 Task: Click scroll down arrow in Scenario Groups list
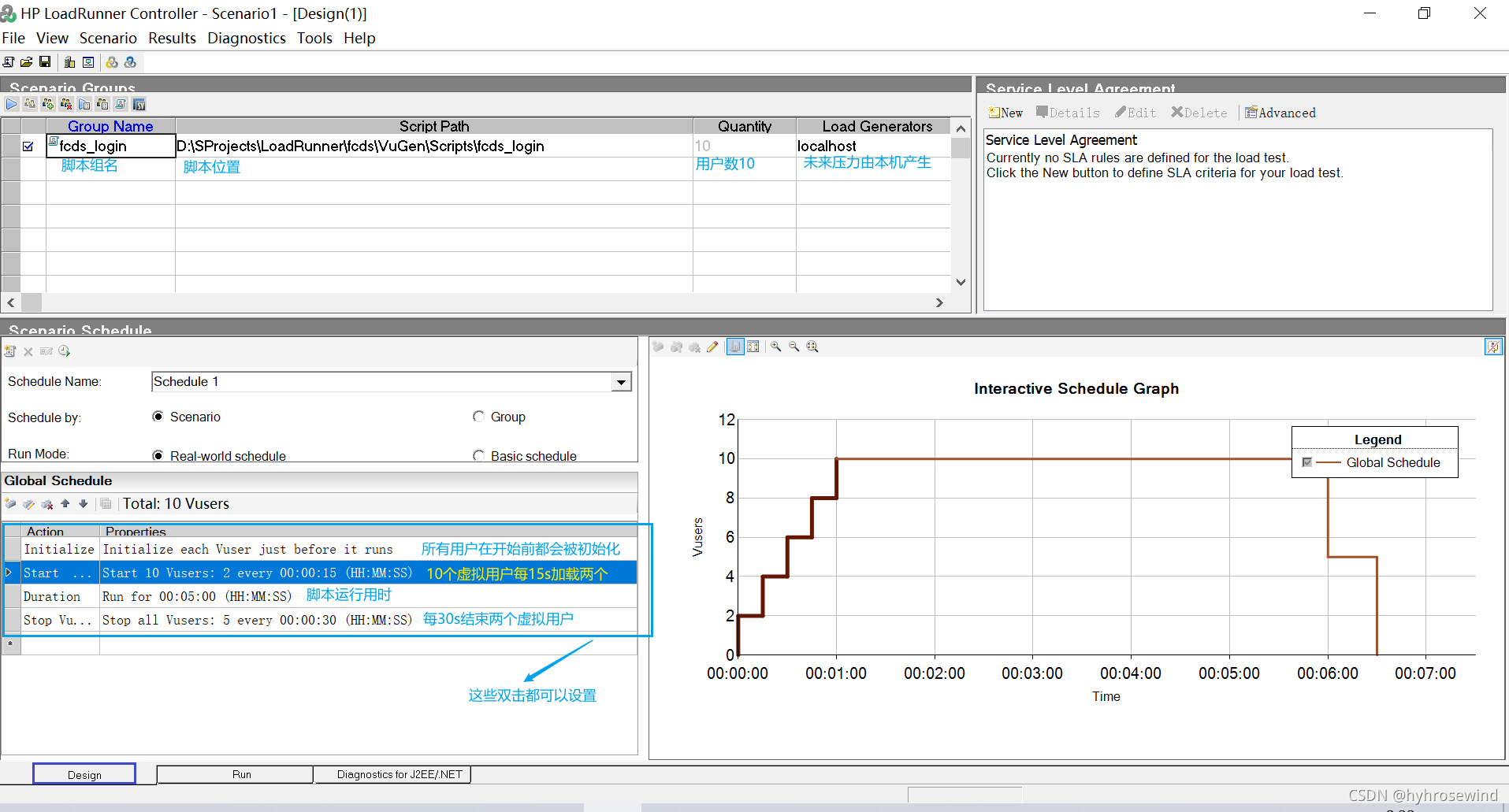click(x=961, y=282)
